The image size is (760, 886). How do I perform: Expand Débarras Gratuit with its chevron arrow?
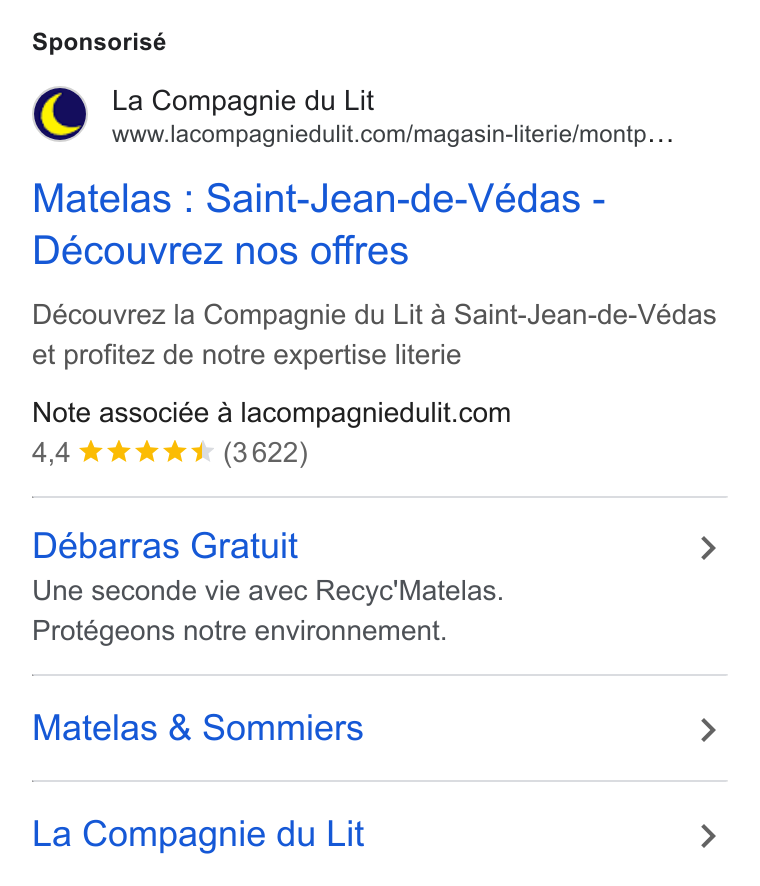pos(708,548)
